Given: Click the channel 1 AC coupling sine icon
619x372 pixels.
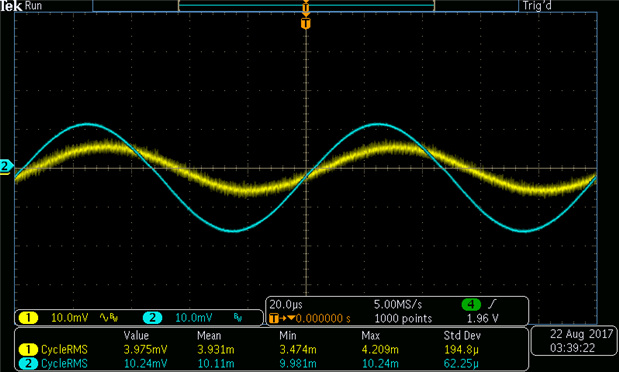Looking at the screenshot, I should (x=104, y=317).
